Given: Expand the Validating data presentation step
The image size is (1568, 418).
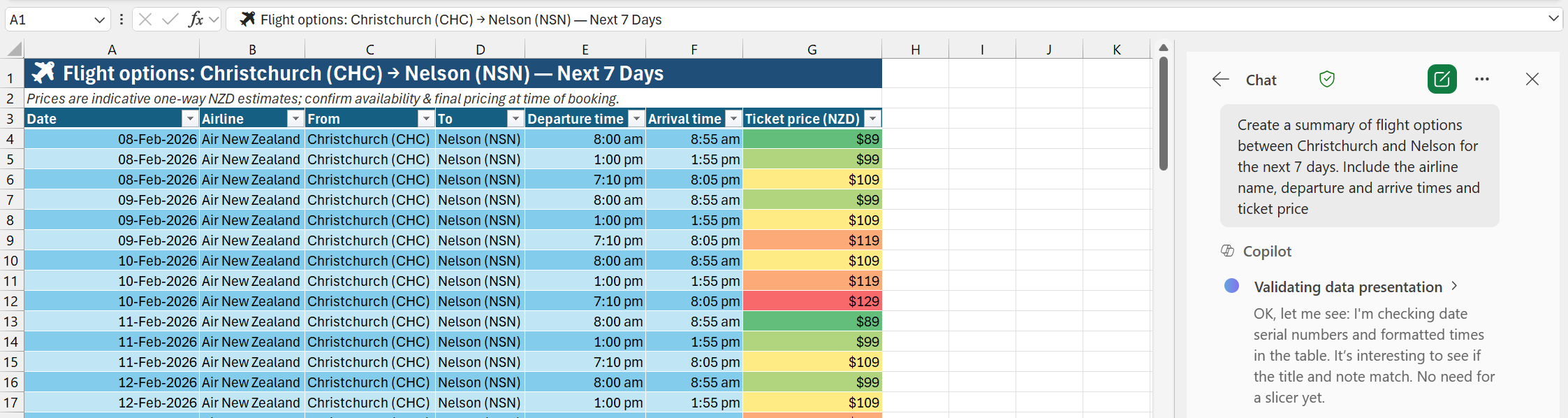Looking at the screenshot, I should click(1454, 287).
